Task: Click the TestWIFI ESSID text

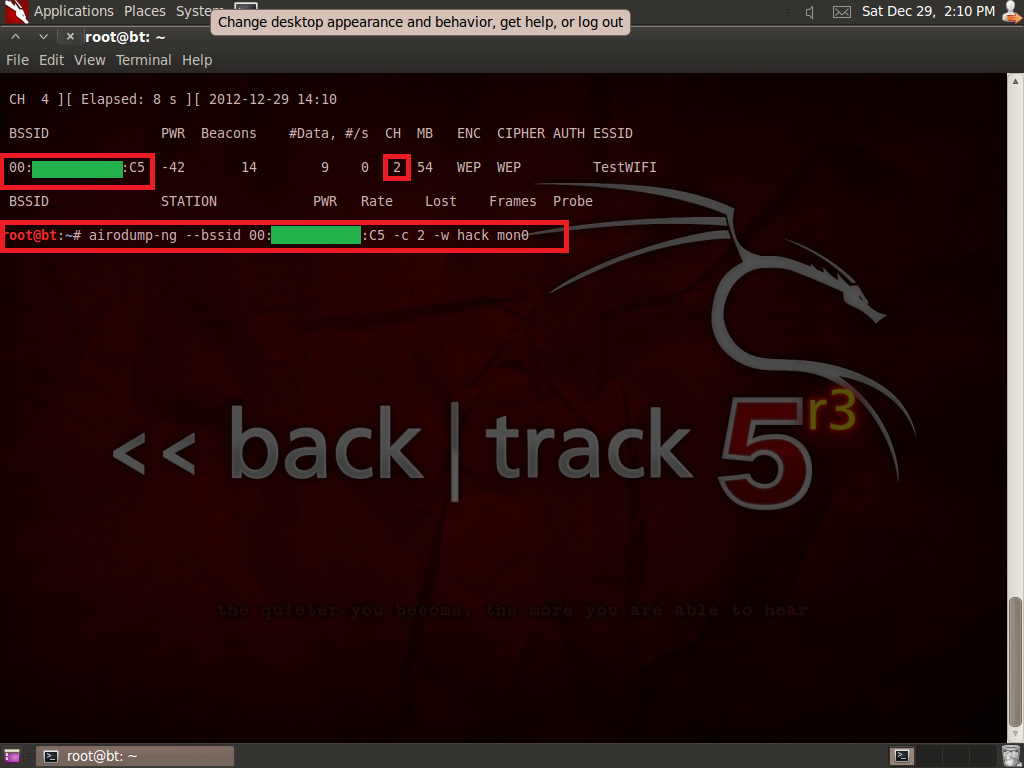Action: (x=624, y=167)
